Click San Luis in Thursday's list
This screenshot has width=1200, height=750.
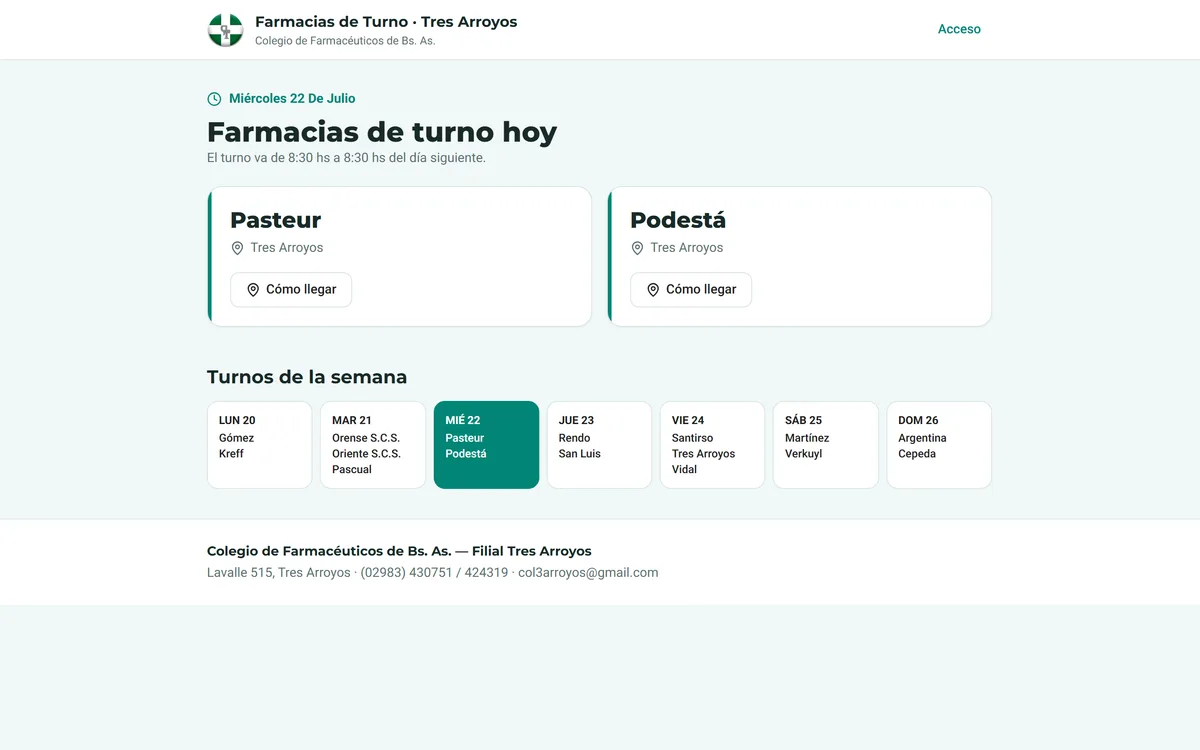580,454
